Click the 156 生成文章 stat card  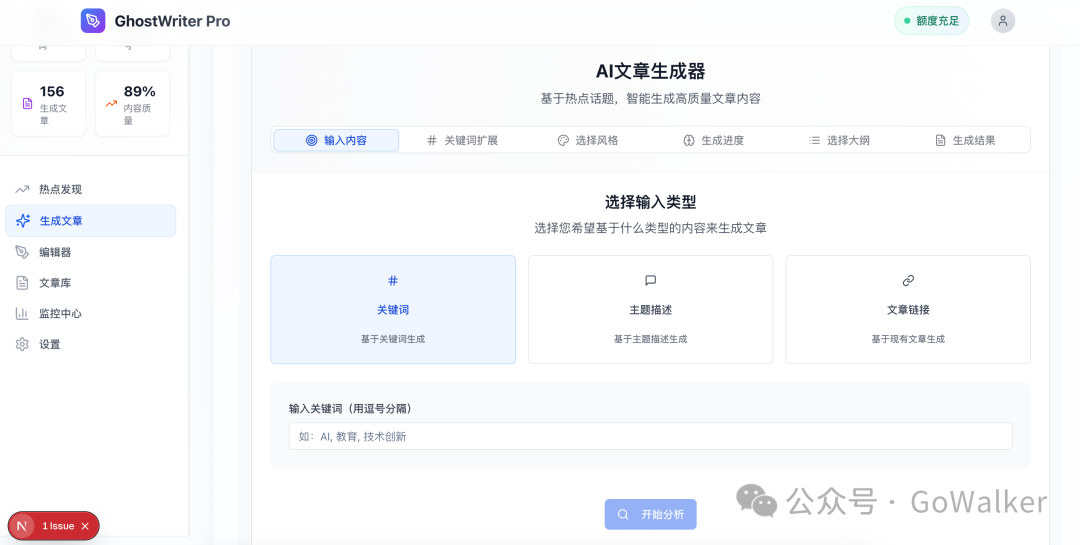click(49, 103)
